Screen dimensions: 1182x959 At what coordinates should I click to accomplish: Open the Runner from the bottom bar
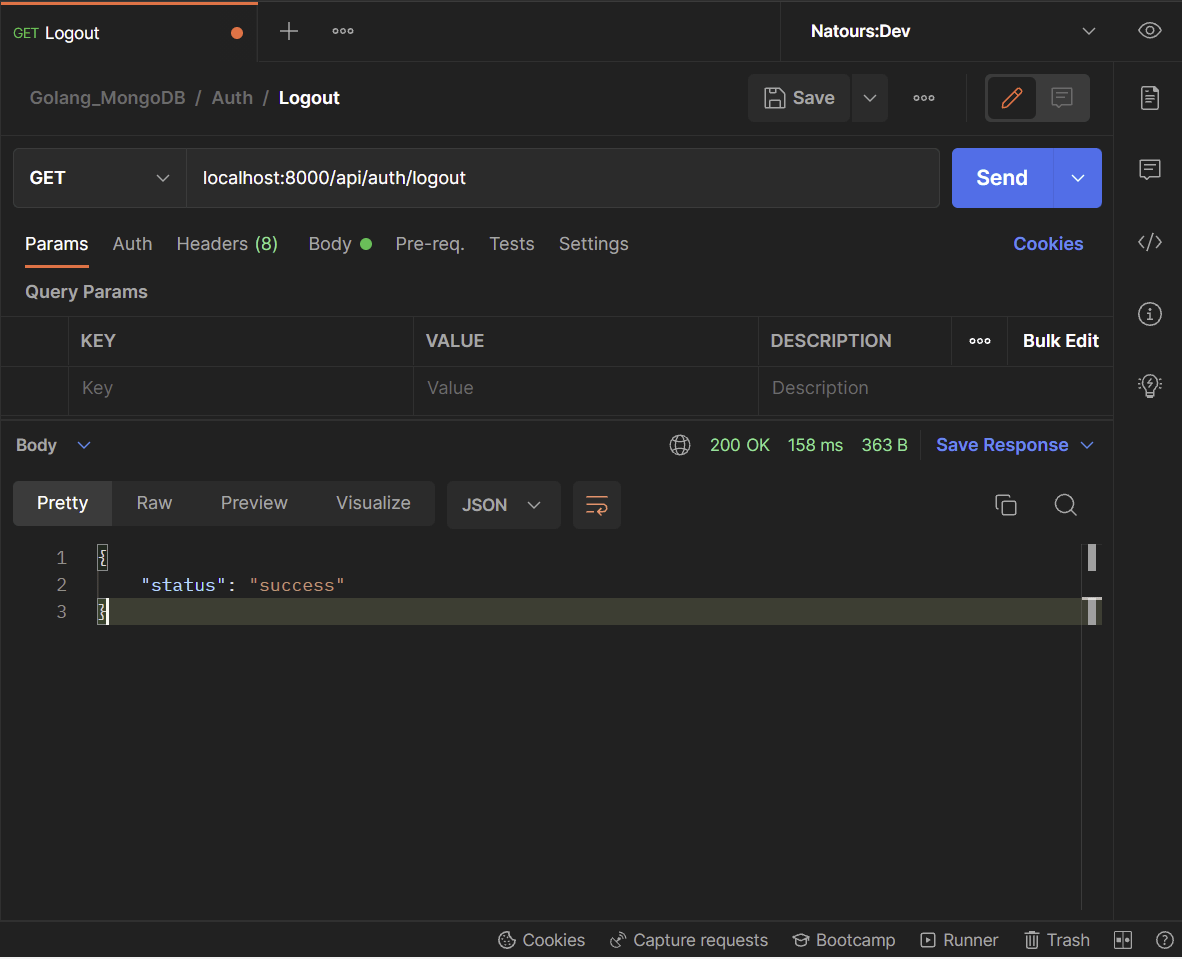958,940
